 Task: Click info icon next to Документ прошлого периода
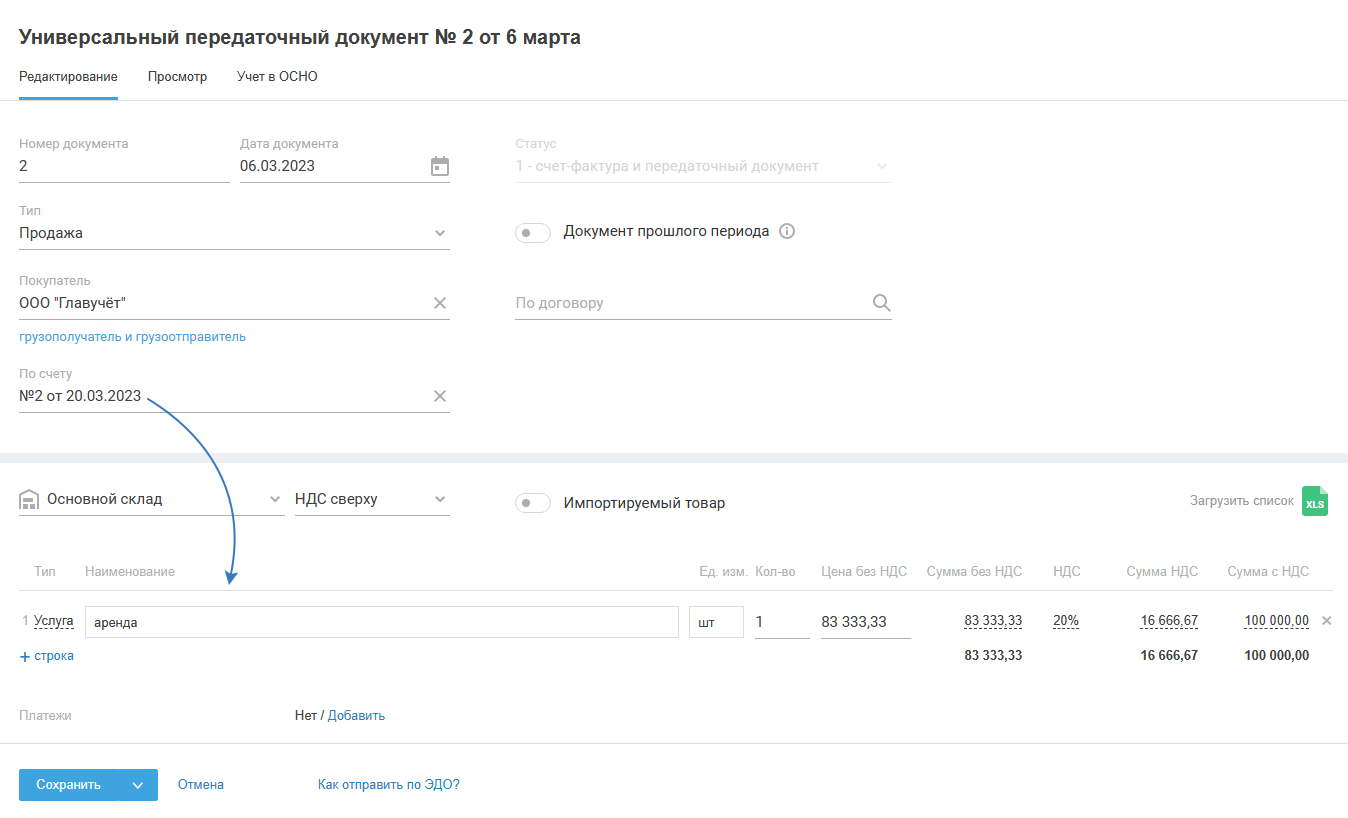click(787, 231)
